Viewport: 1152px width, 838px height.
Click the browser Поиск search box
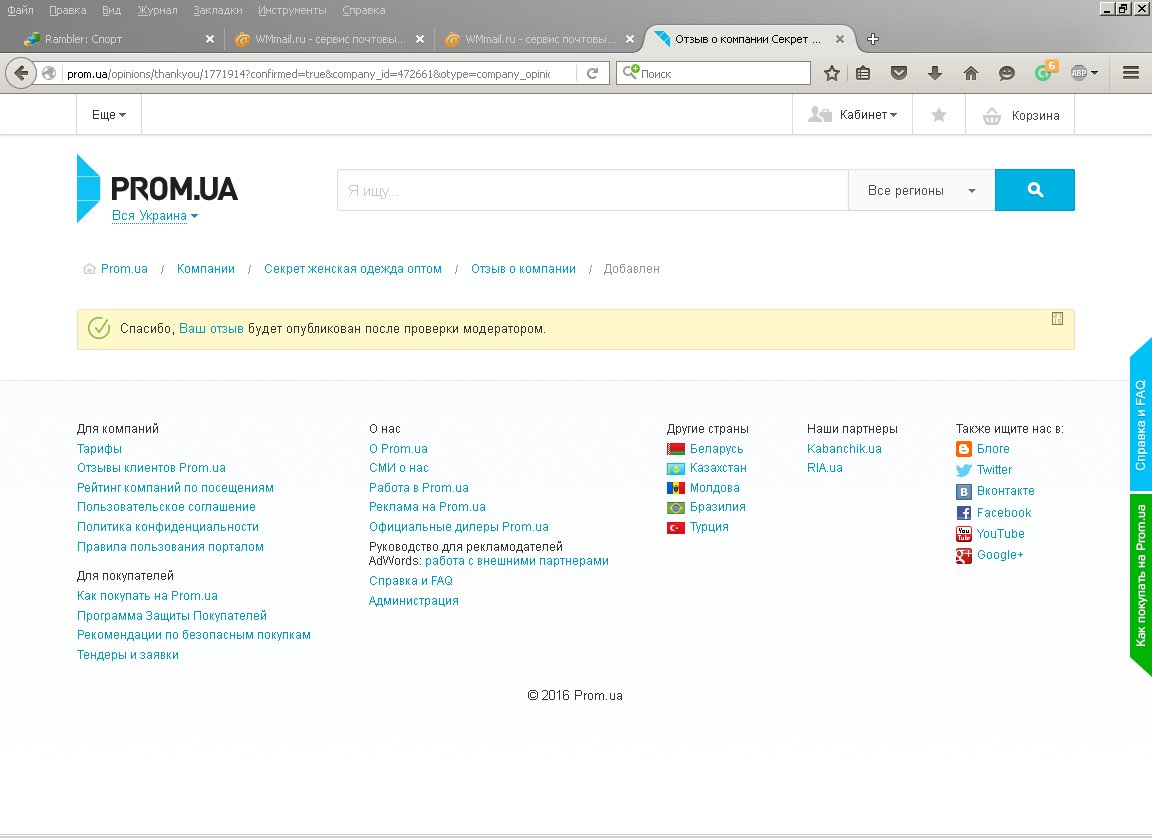pyautogui.click(x=713, y=73)
